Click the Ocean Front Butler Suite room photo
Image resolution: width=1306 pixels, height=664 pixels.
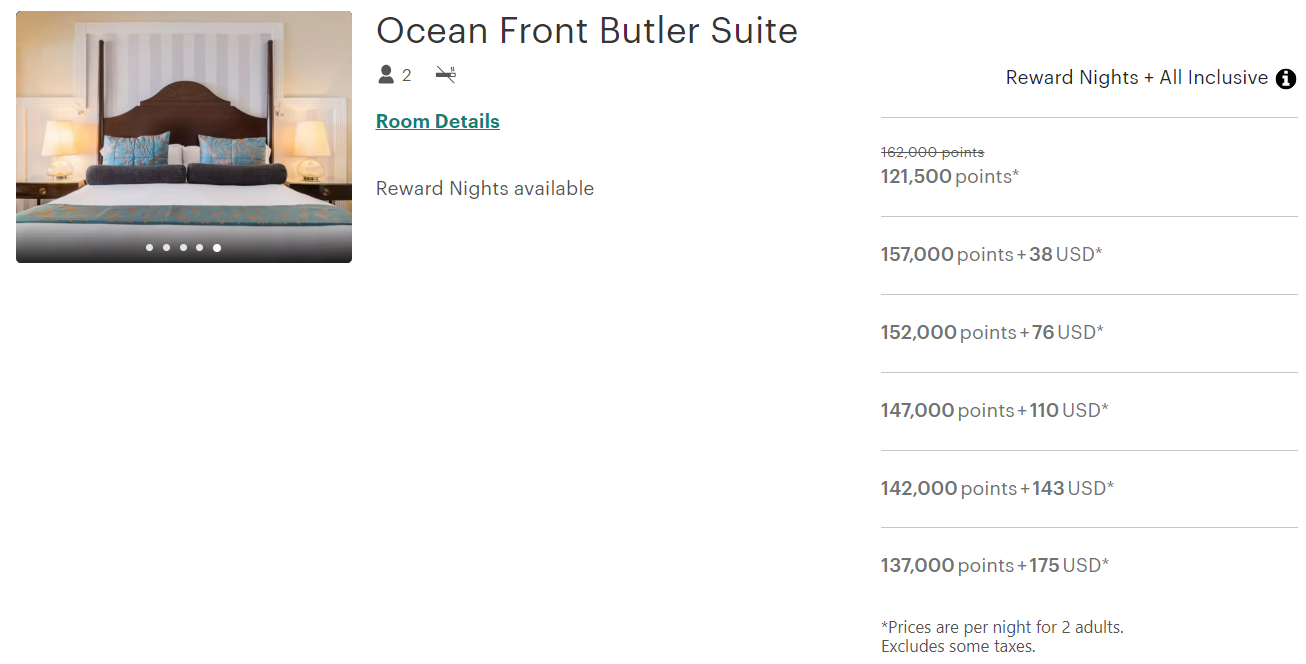tap(183, 136)
